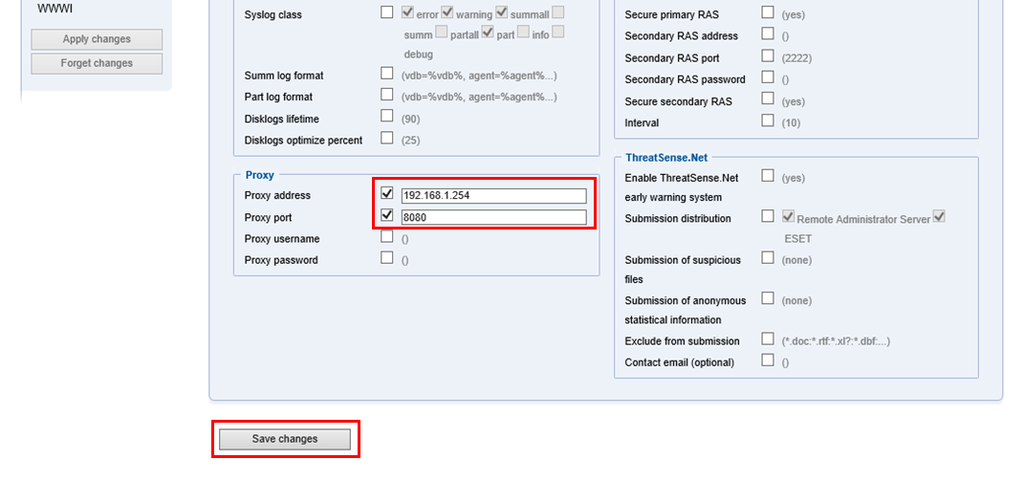This screenshot has height=481, width=1024.
Task: Enable the Proxy username checkbox
Action: (x=387, y=238)
